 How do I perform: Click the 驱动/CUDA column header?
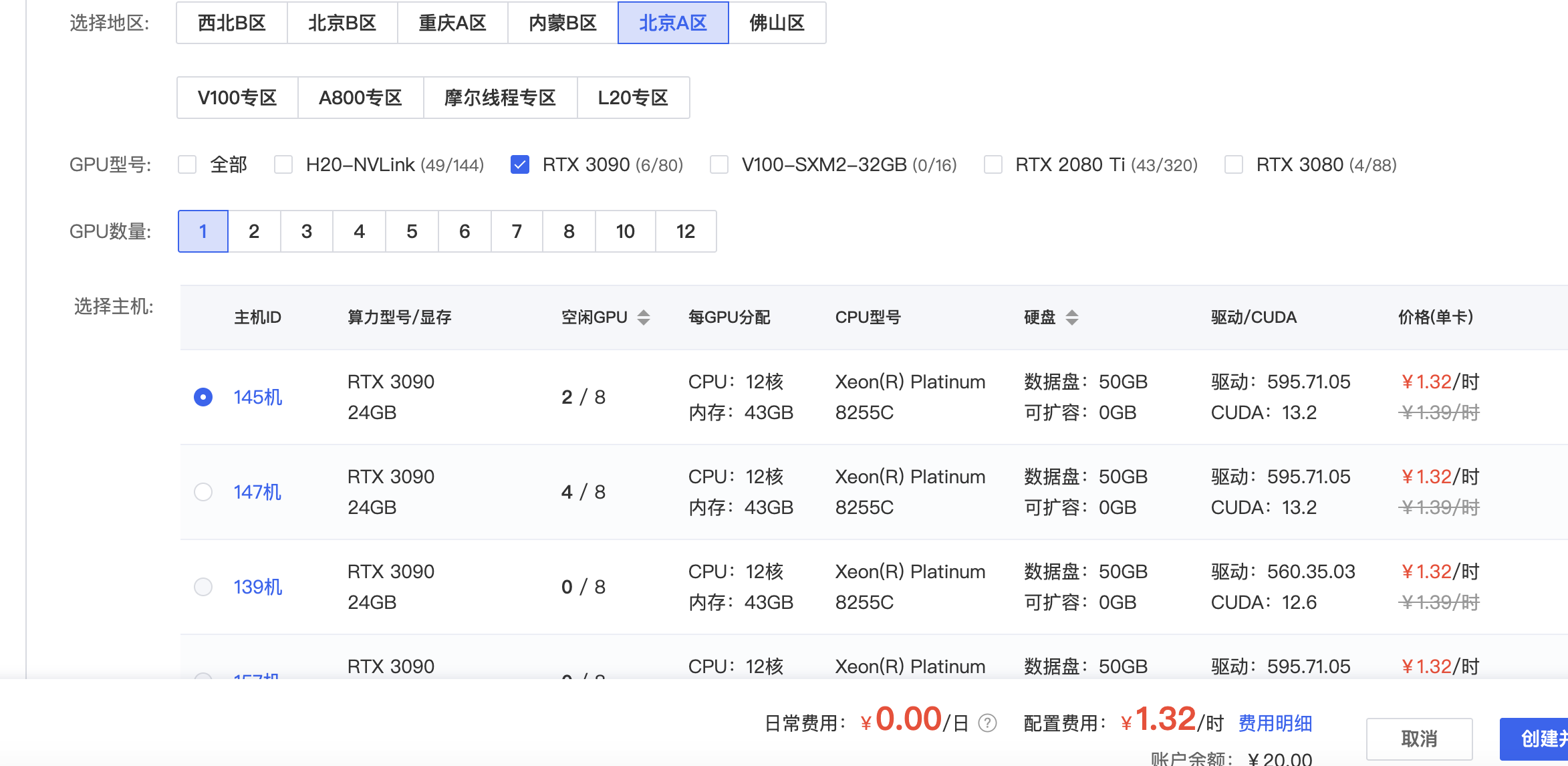coord(1254,317)
